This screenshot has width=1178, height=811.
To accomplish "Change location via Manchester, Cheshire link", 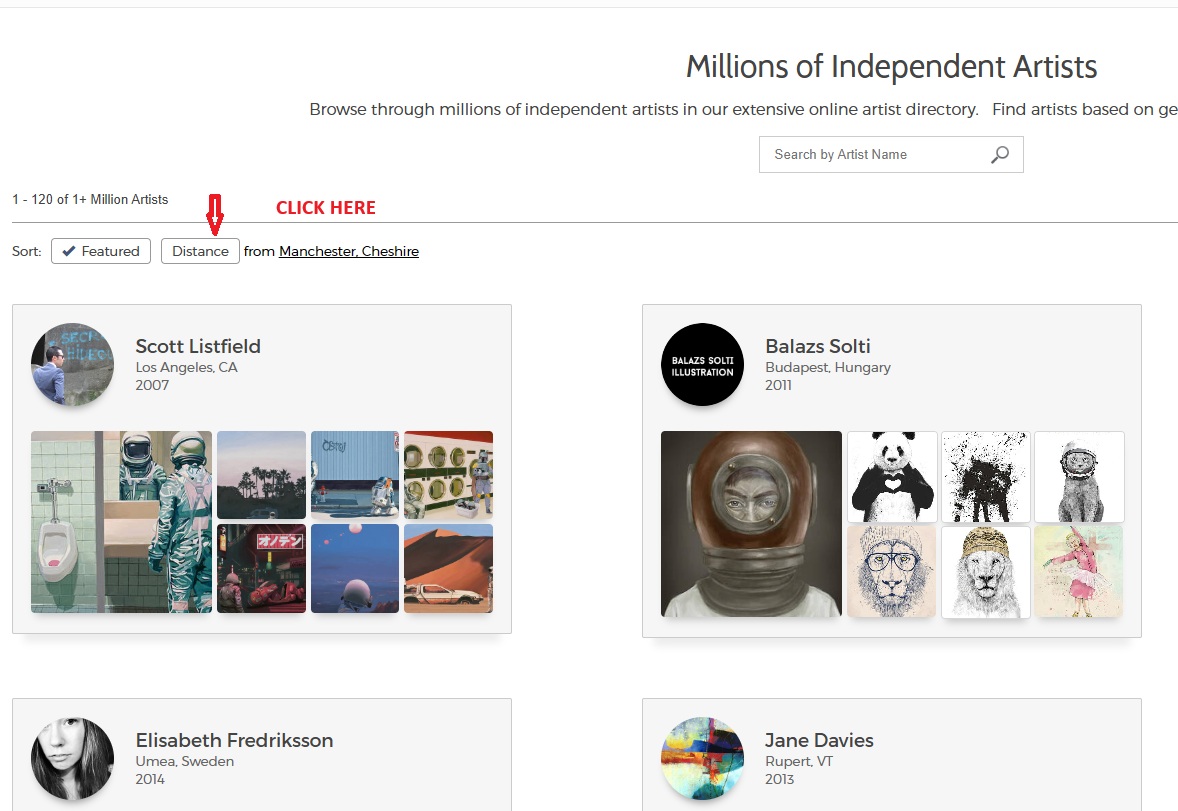I will point(349,251).
